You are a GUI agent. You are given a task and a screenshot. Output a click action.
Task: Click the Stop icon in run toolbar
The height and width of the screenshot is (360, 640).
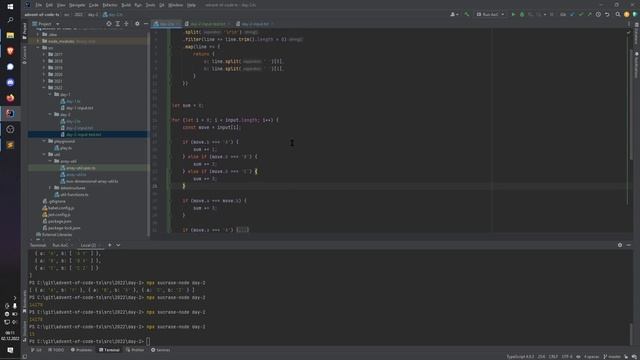(x=552, y=15)
